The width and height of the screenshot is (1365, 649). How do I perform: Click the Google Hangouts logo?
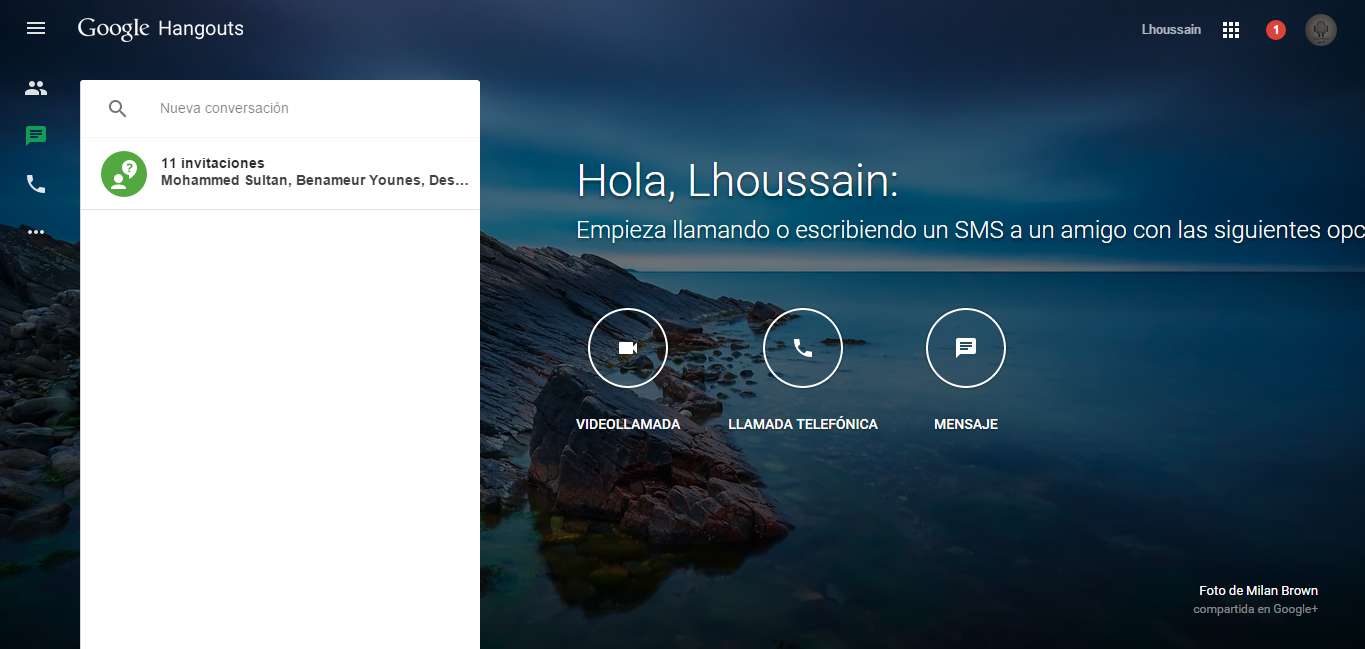[160, 29]
